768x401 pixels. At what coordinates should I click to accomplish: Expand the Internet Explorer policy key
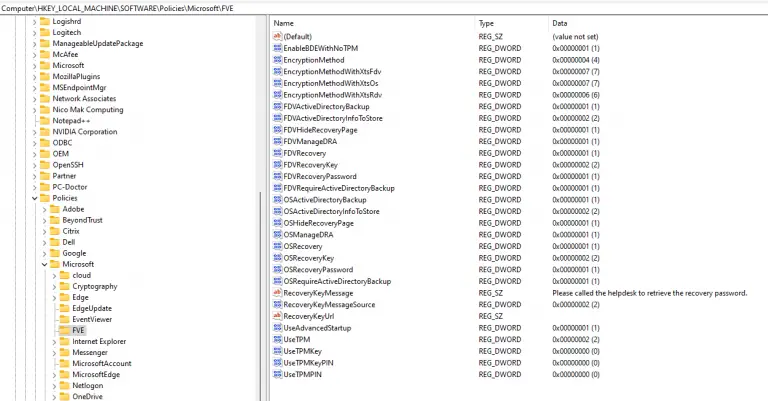(x=54, y=342)
